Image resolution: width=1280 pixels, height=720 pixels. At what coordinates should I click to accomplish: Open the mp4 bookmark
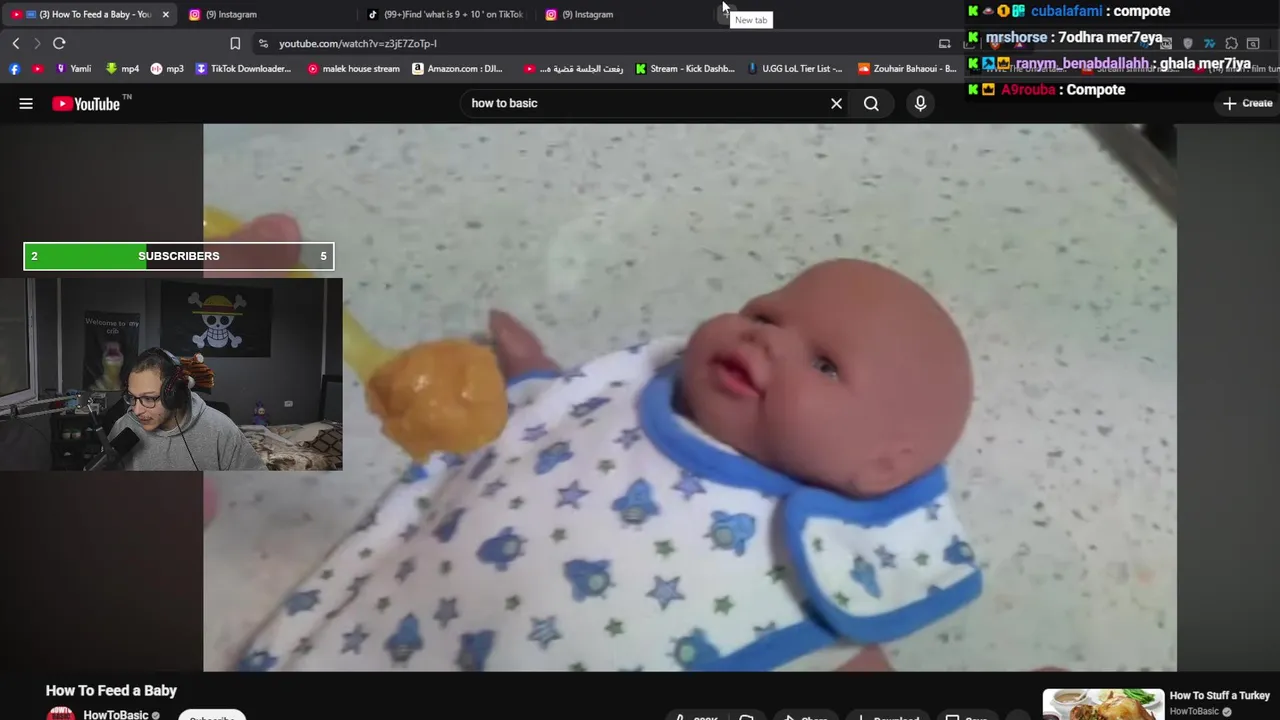click(122, 69)
